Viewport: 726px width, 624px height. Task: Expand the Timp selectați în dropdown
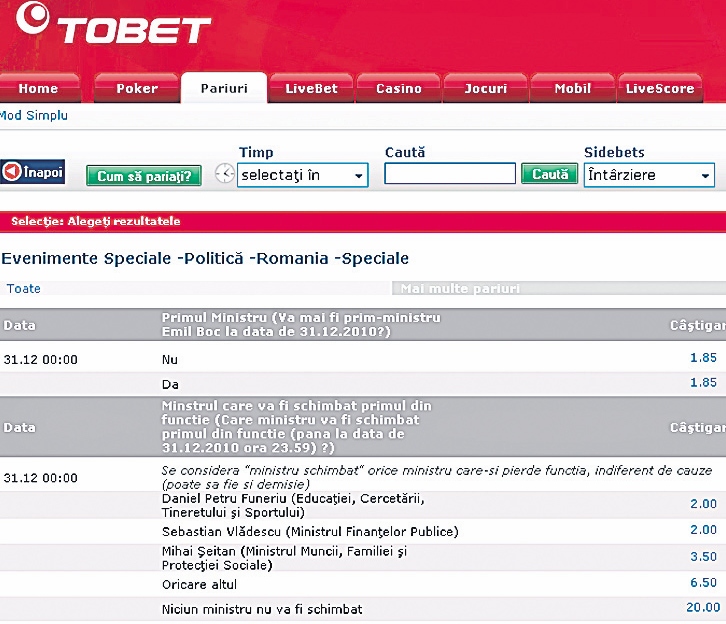[302, 175]
